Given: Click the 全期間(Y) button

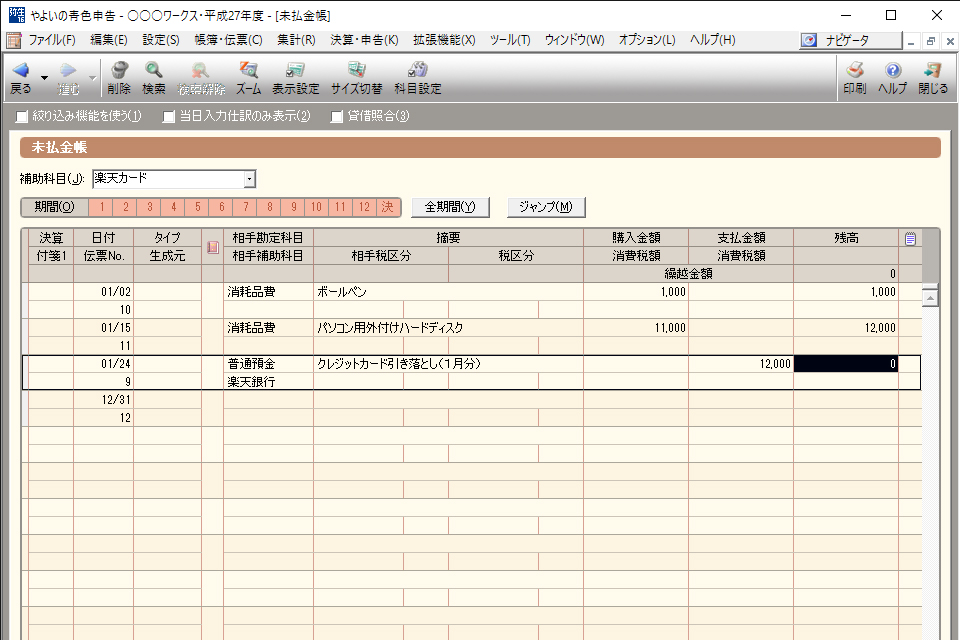Looking at the screenshot, I should [x=450, y=207].
